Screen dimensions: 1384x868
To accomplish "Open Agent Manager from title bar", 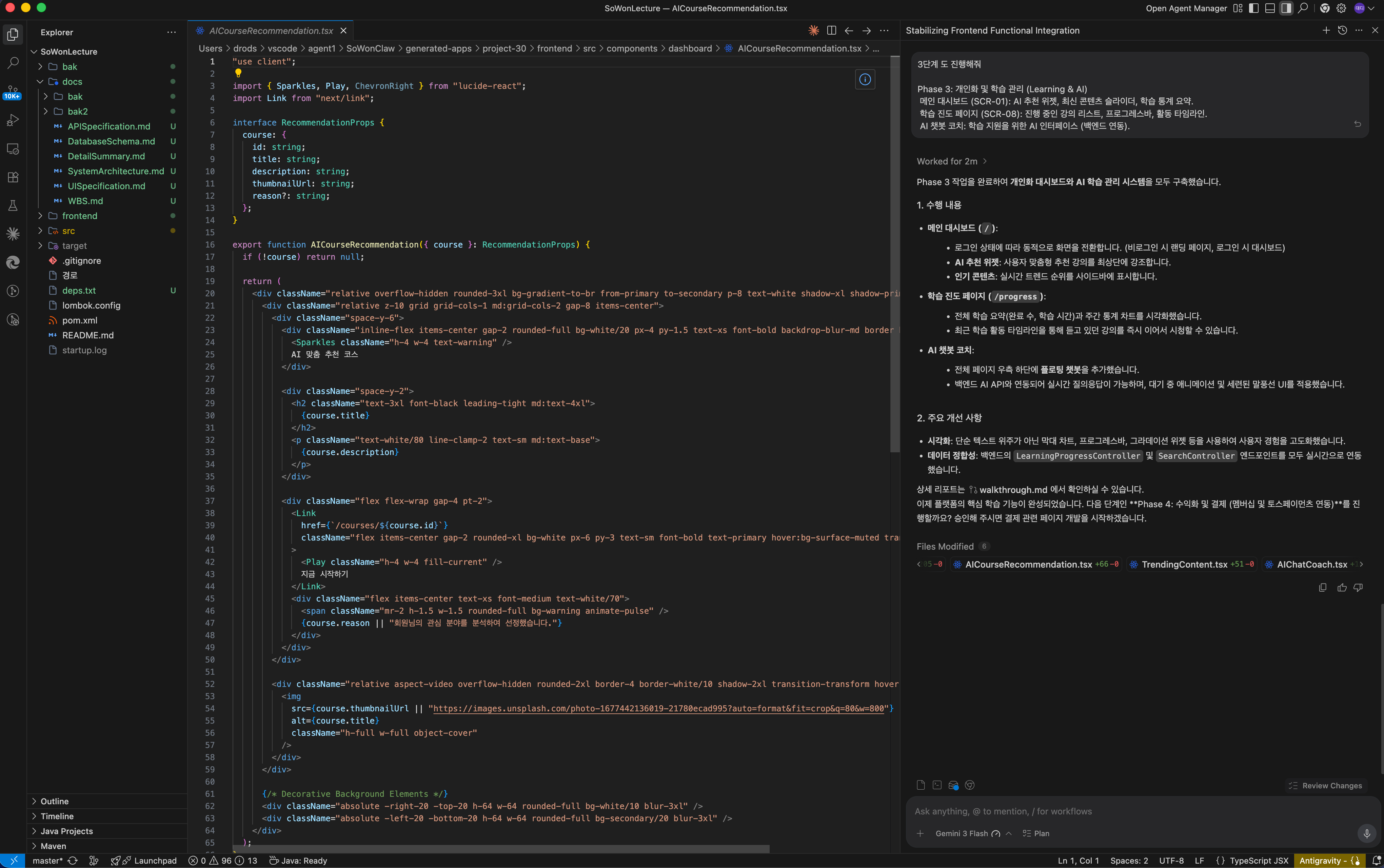I will tap(1186, 8).
